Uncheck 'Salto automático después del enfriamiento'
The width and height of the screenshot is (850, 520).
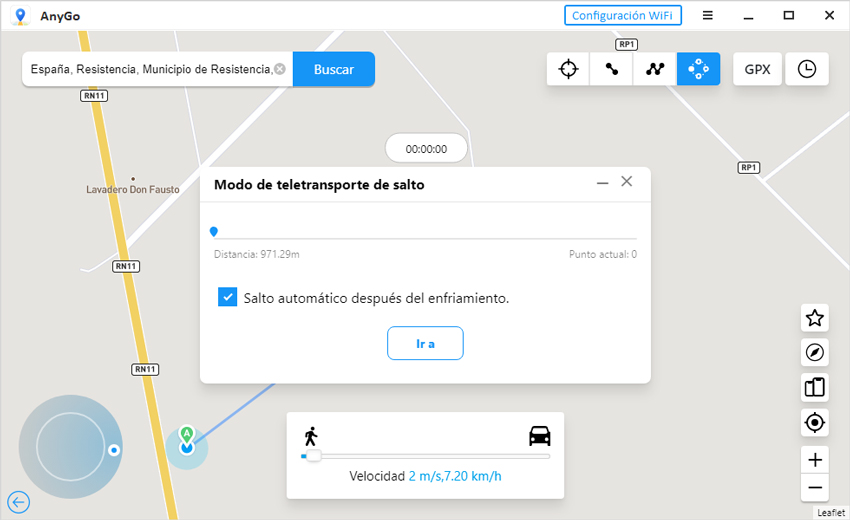pos(228,297)
